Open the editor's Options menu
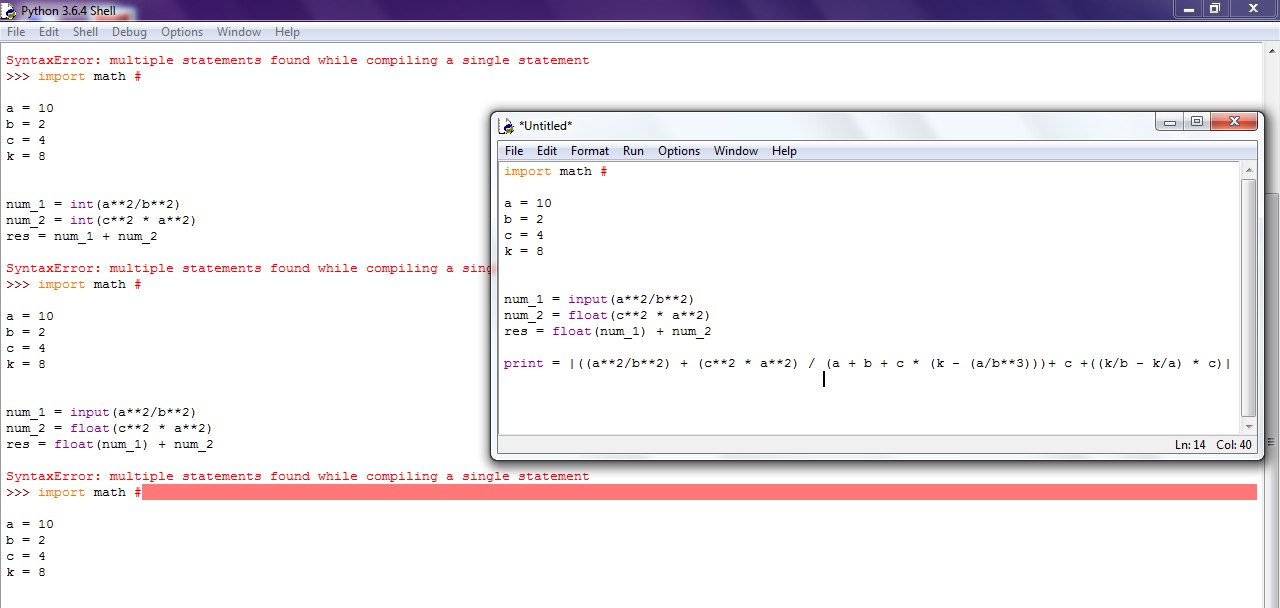Image resolution: width=1280 pixels, height=608 pixels. click(x=678, y=151)
